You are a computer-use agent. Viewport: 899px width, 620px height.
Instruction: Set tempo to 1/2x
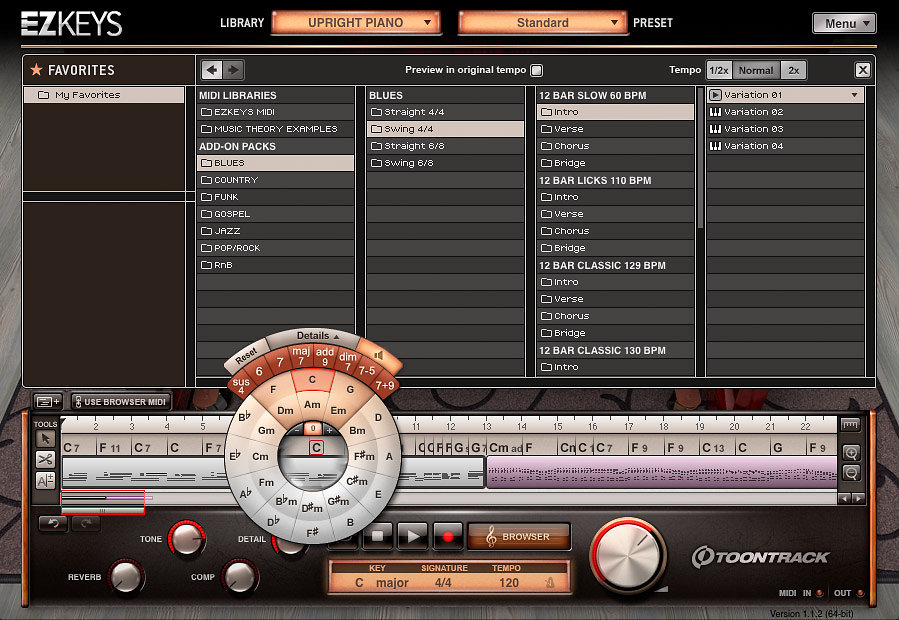pos(719,70)
